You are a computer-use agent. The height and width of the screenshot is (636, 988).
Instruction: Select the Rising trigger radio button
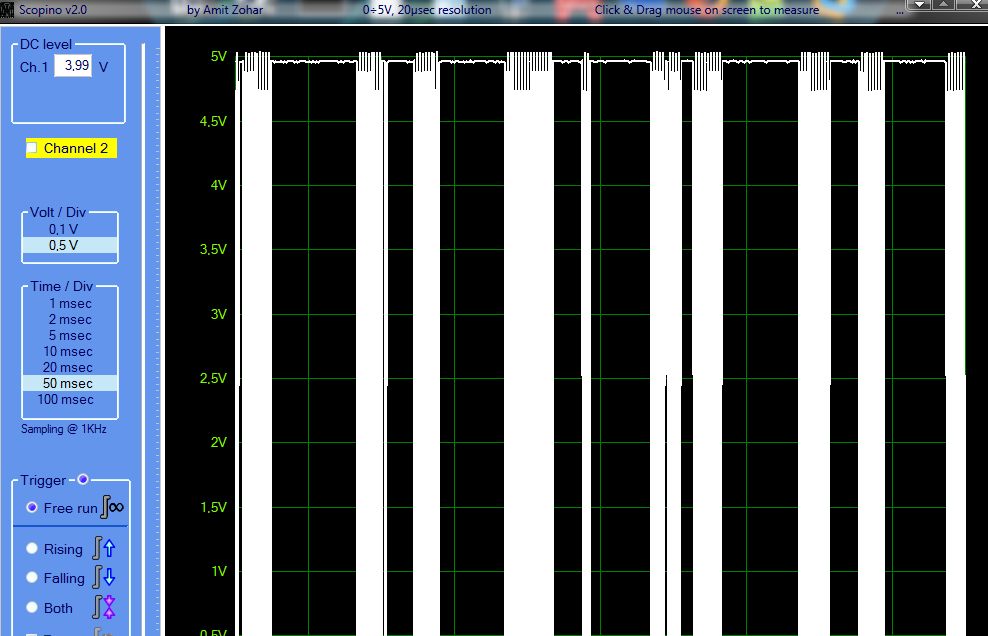tap(32, 549)
